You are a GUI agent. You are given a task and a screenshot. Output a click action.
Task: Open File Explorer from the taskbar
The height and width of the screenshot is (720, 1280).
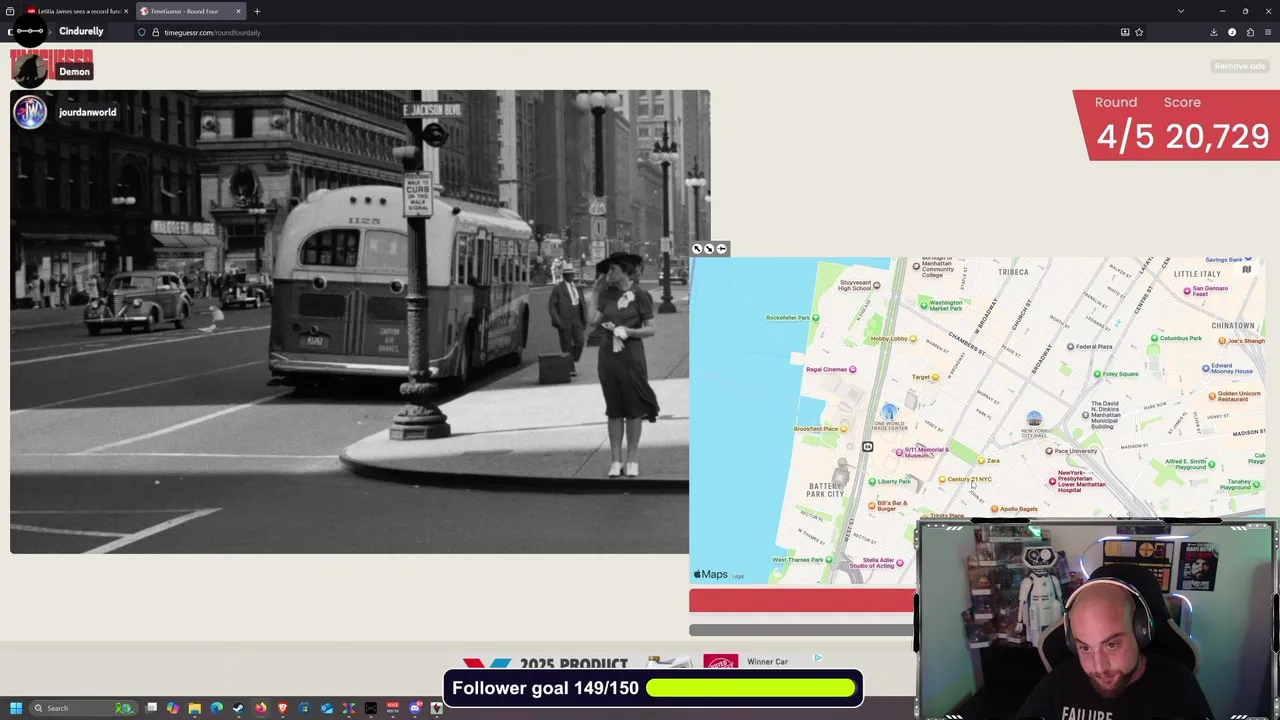click(x=195, y=708)
